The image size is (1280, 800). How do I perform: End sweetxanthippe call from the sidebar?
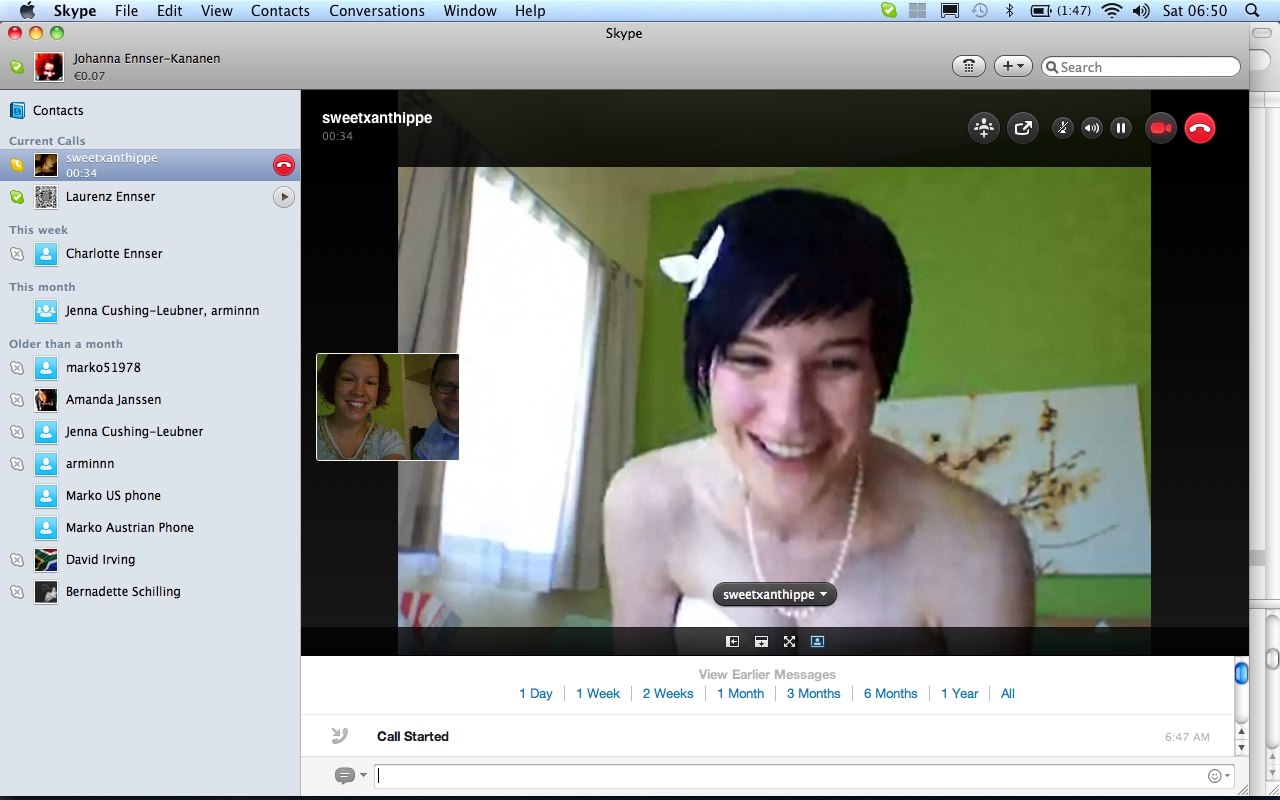[x=284, y=165]
